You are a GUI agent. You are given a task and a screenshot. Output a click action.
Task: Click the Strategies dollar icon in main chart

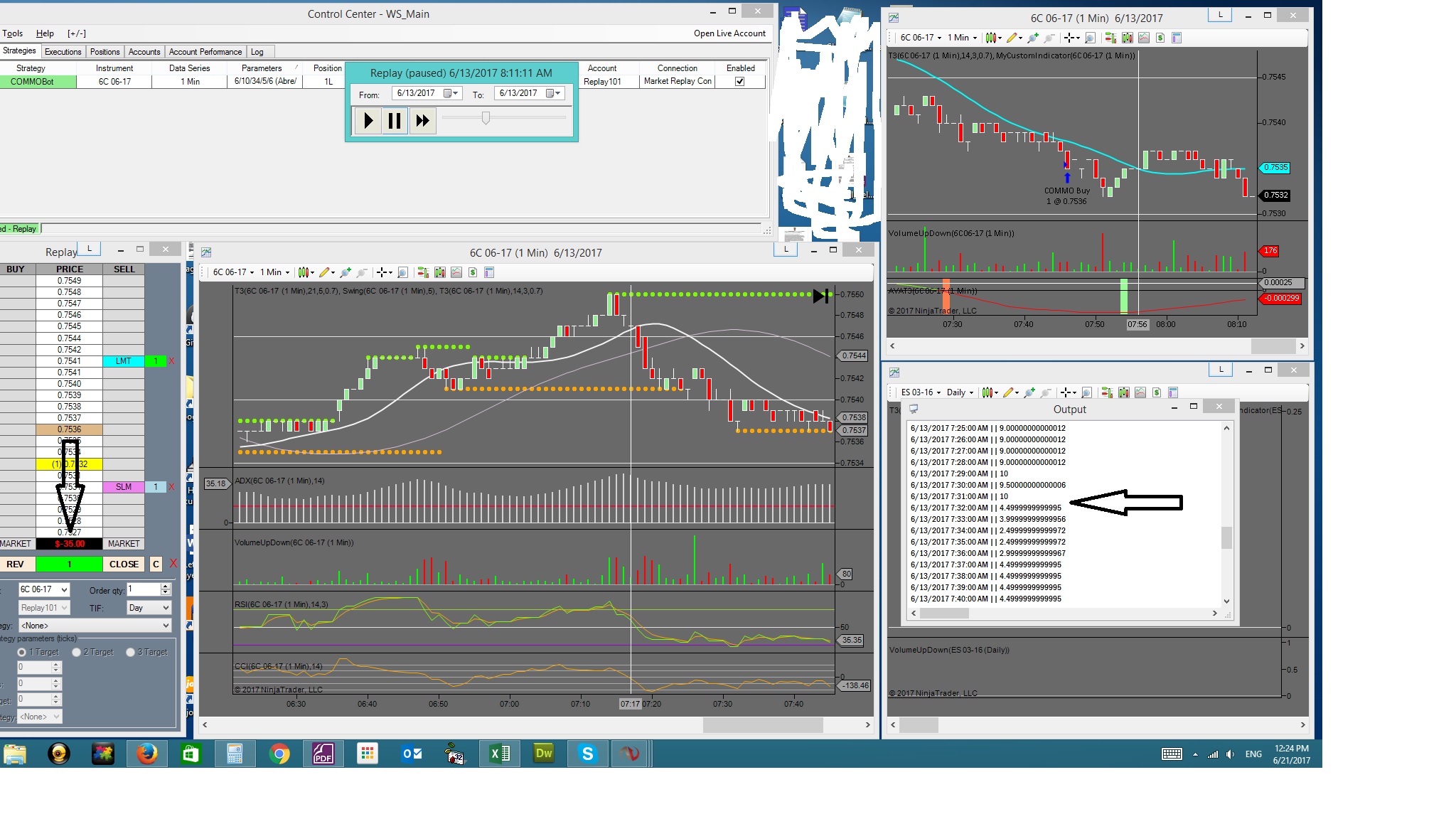click(472, 272)
